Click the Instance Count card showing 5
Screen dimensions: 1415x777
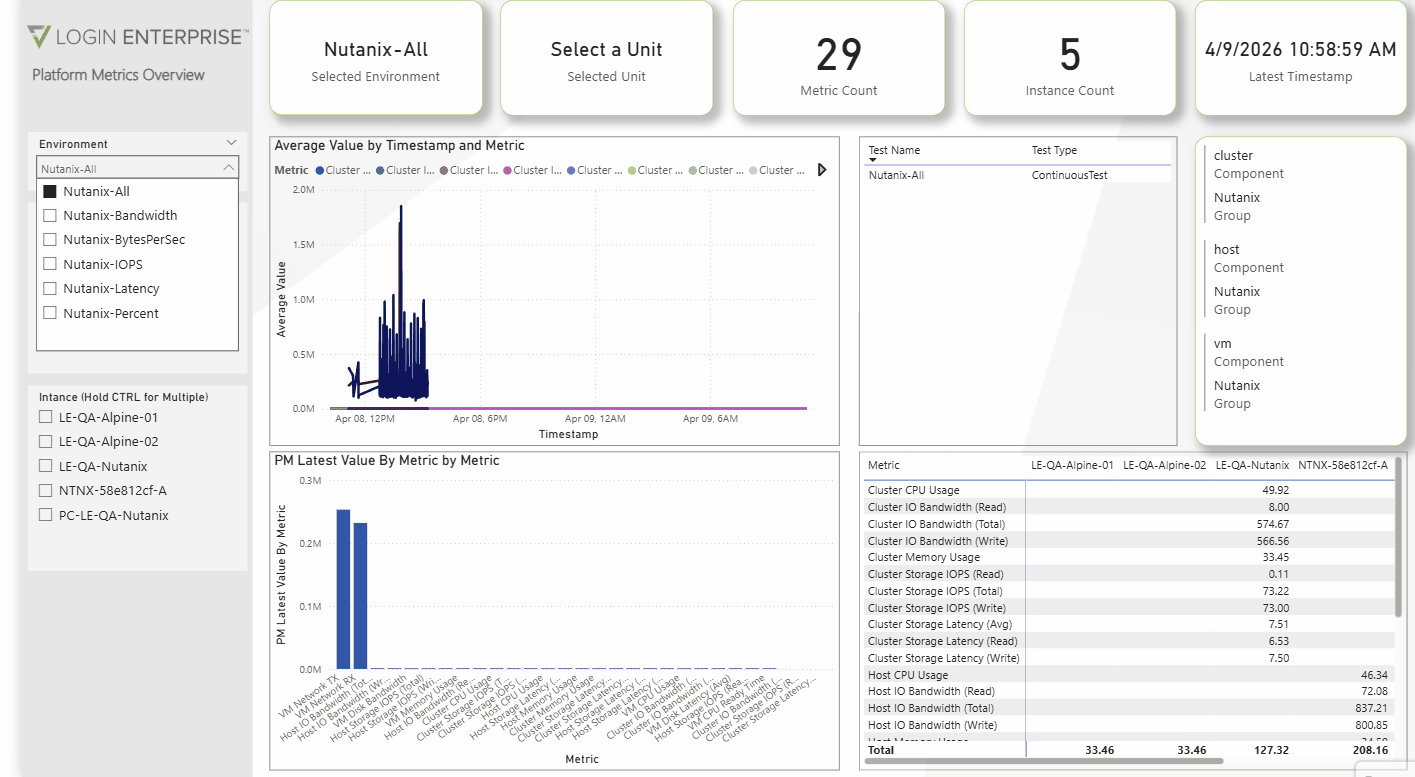tap(1070, 58)
